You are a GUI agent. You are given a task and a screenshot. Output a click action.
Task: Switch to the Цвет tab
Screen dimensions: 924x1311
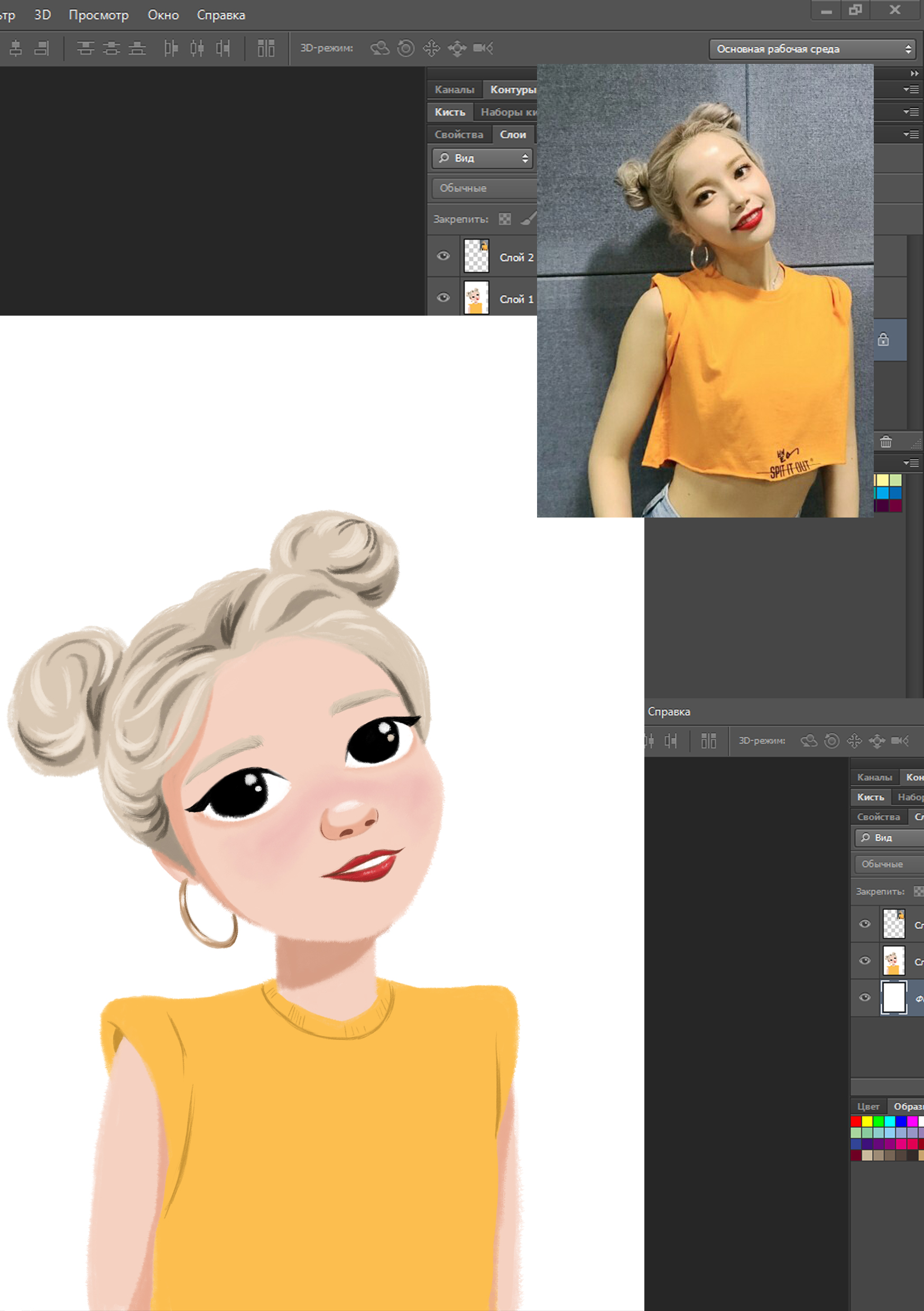pyautogui.click(x=868, y=1106)
